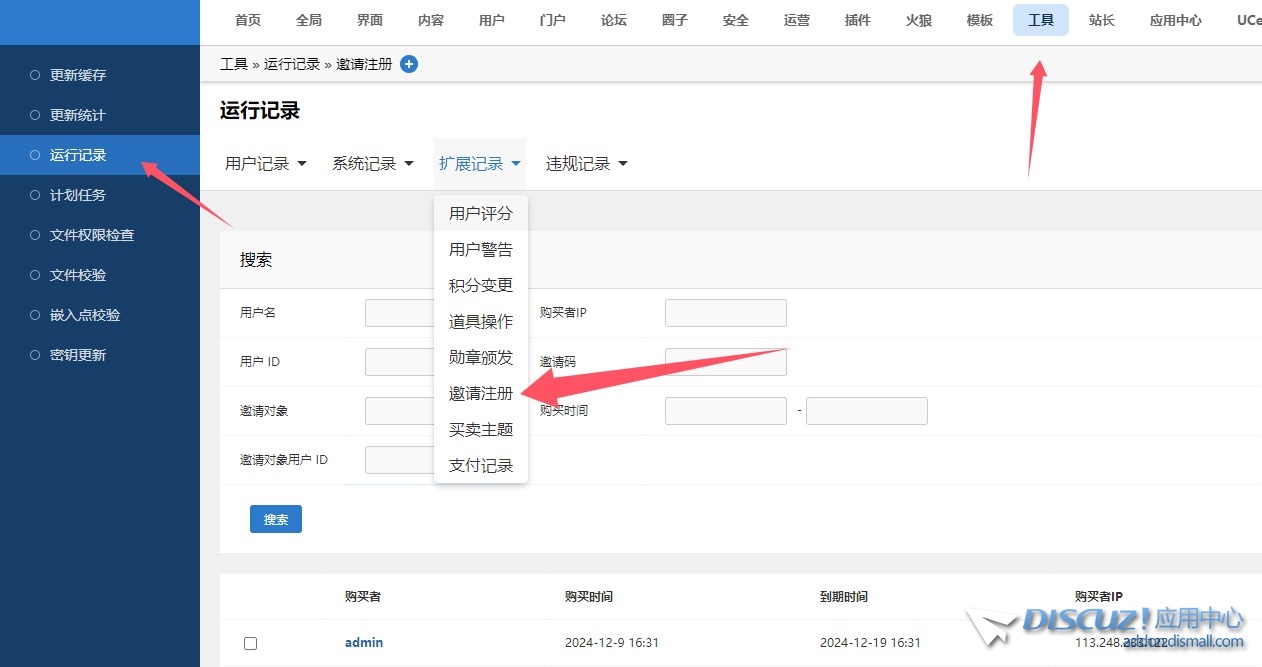Select 计划任务 in the left sidebar

pyautogui.click(x=78, y=195)
